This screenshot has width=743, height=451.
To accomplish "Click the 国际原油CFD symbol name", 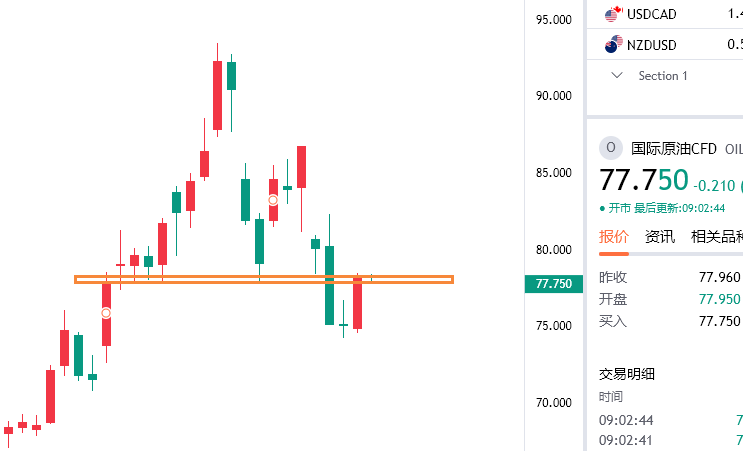I will (x=673, y=149).
